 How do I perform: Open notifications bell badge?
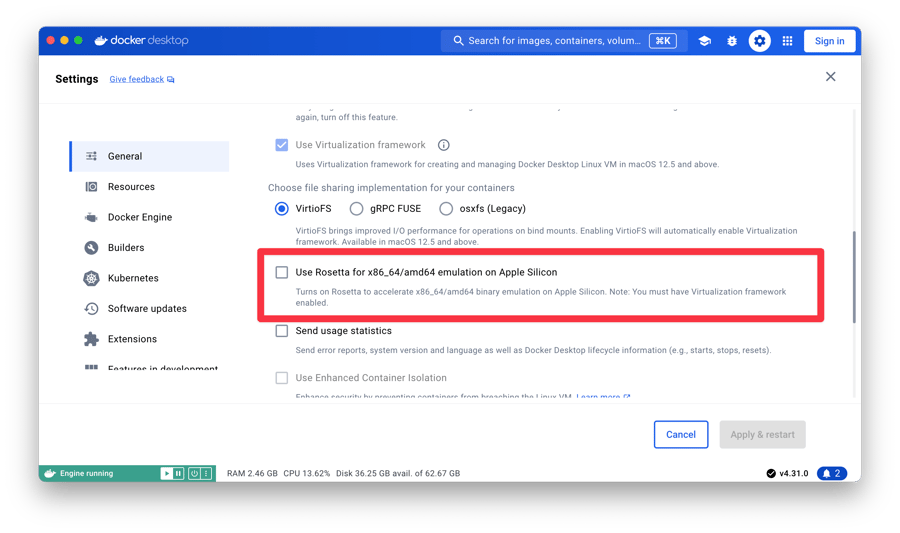832,473
